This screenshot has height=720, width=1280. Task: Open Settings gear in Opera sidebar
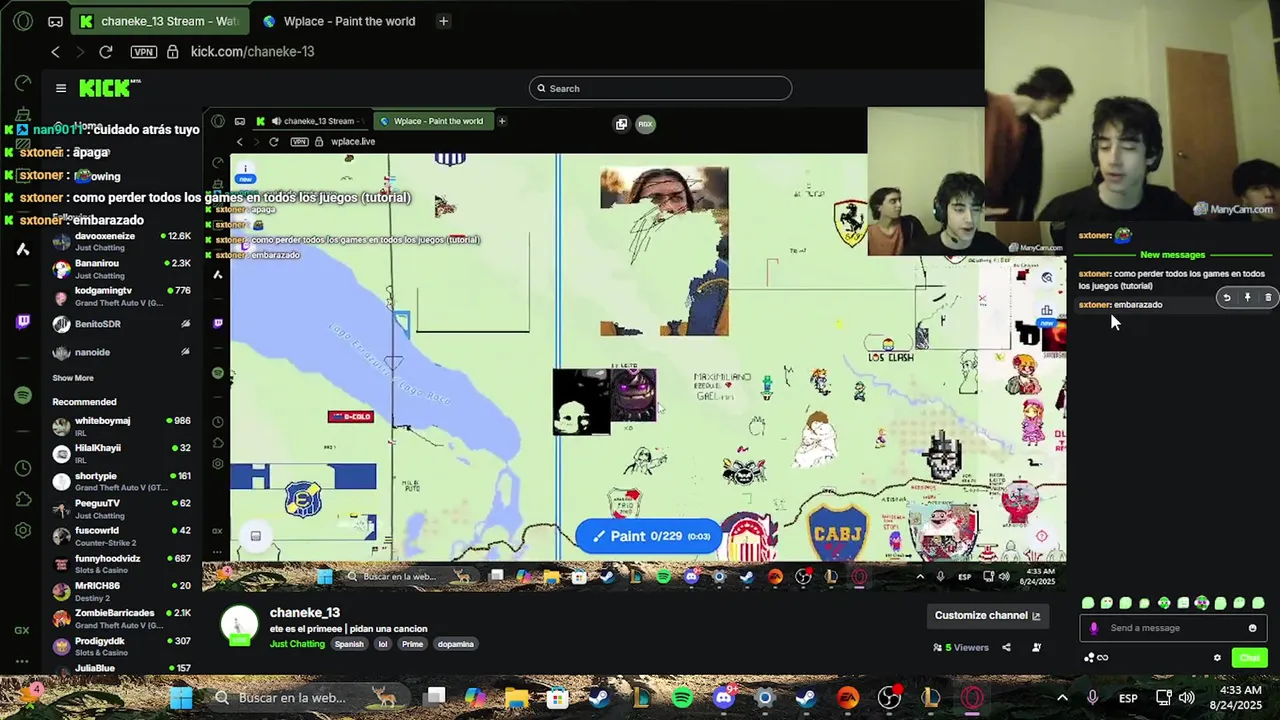click(22, 531)
